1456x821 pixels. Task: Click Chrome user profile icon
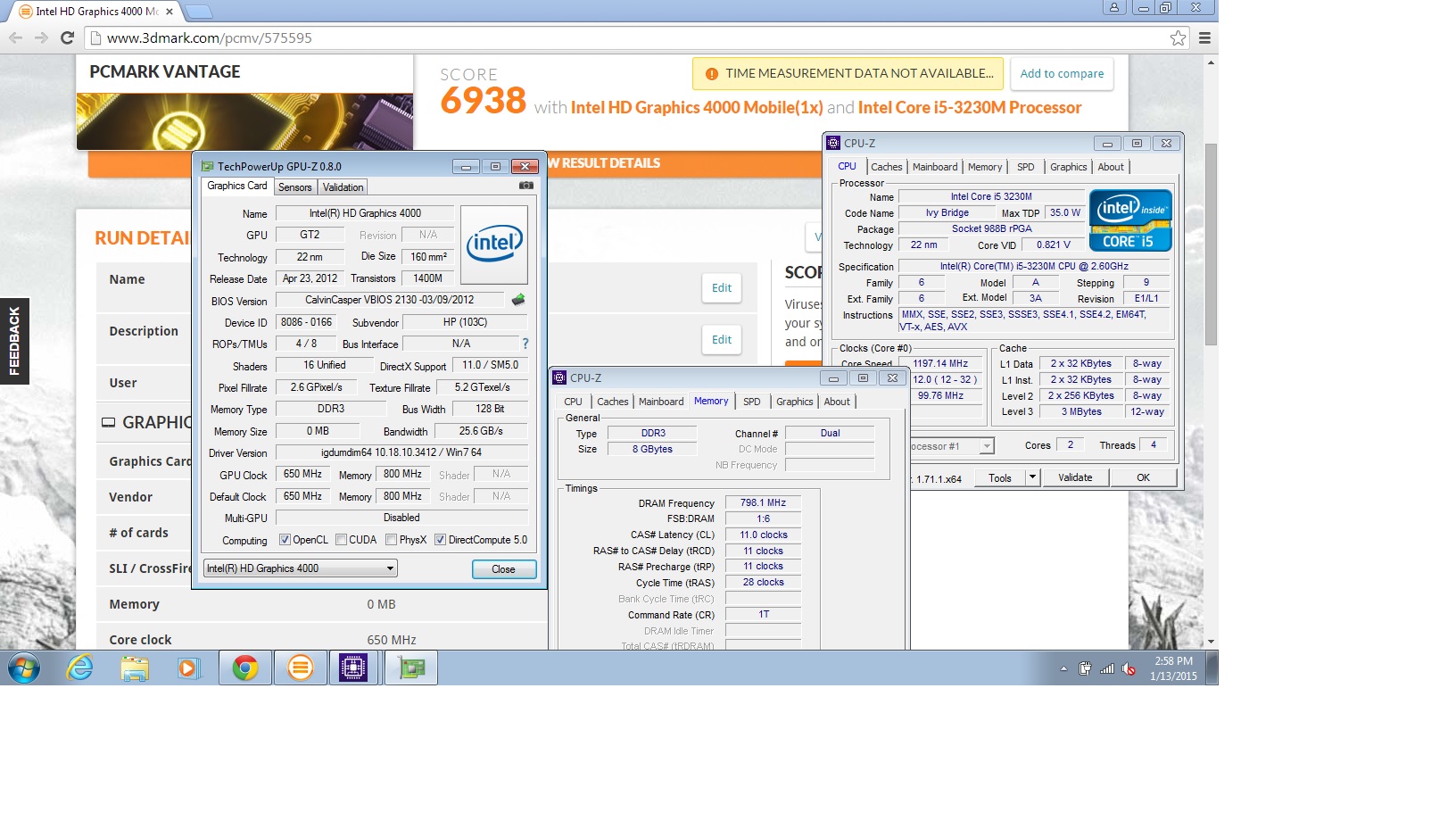[1114, 7]
